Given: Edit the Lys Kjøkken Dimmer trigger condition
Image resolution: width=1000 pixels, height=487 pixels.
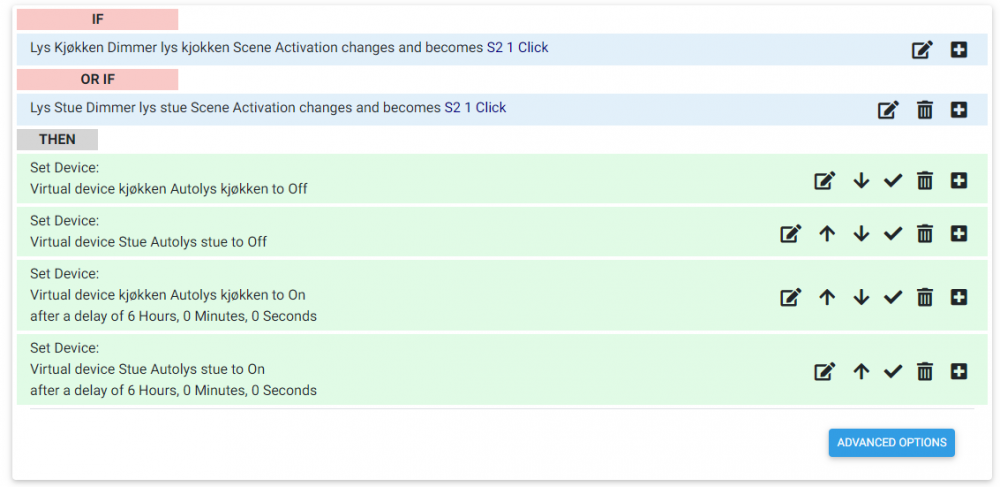Looking at the screenshot, I should (923, 49).
